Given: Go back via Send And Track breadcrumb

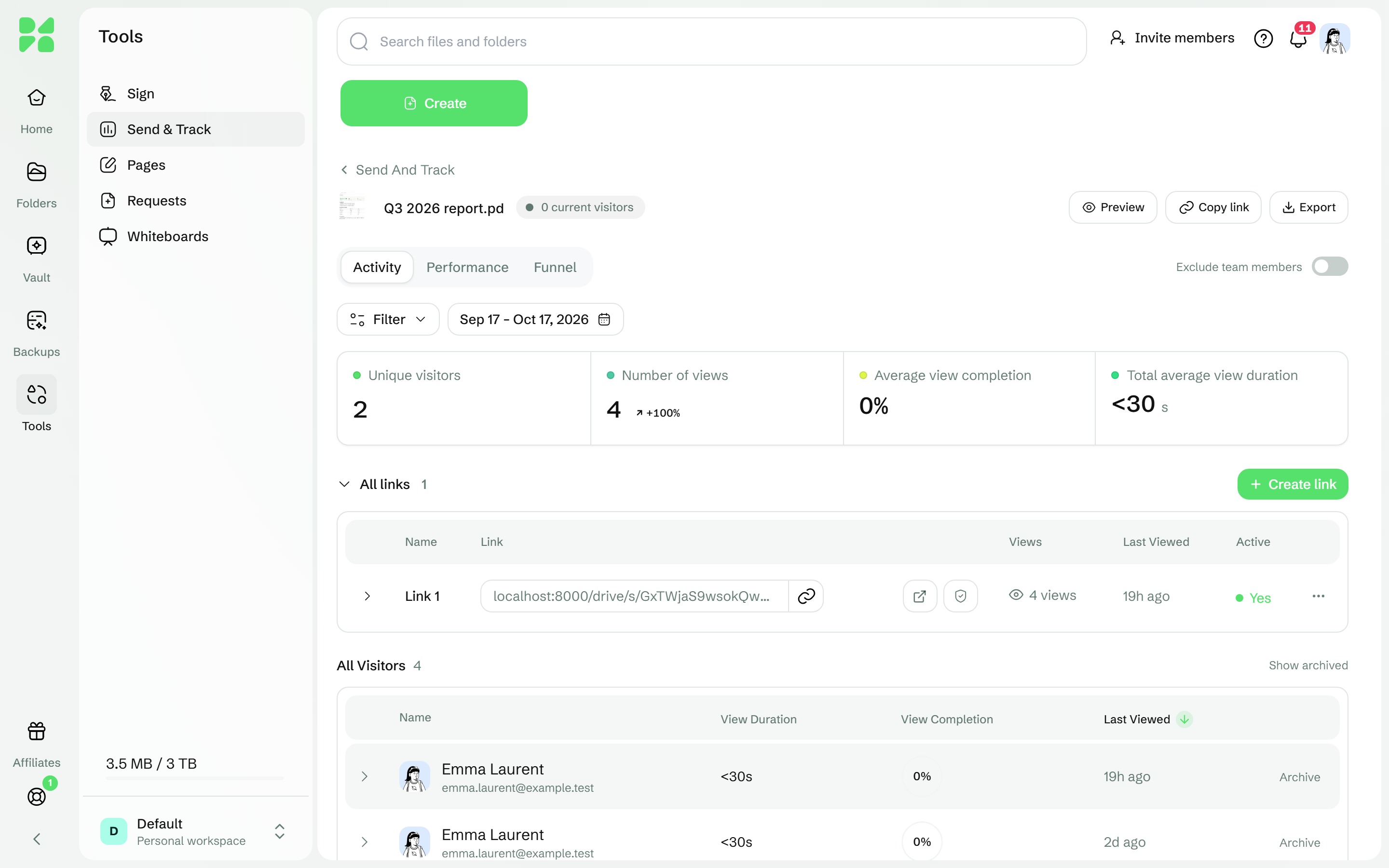Looking at the screenshot, I should coord(397,170).
